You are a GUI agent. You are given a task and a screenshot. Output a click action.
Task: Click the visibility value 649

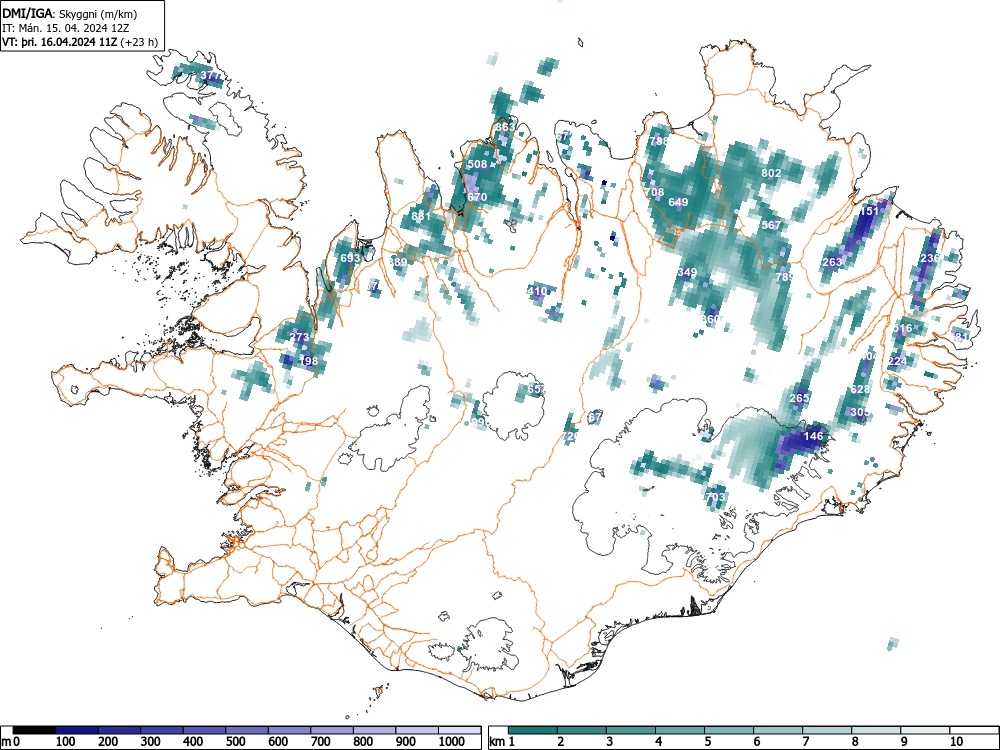(678, 202)
